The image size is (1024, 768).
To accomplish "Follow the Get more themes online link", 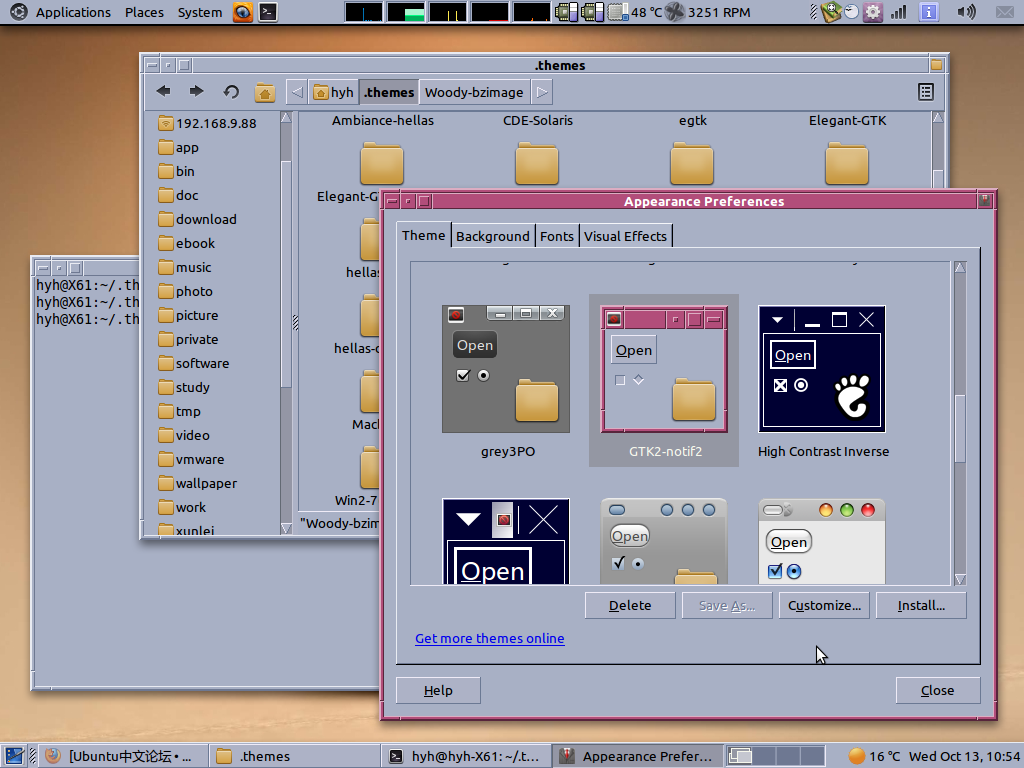I will point(490,638).
